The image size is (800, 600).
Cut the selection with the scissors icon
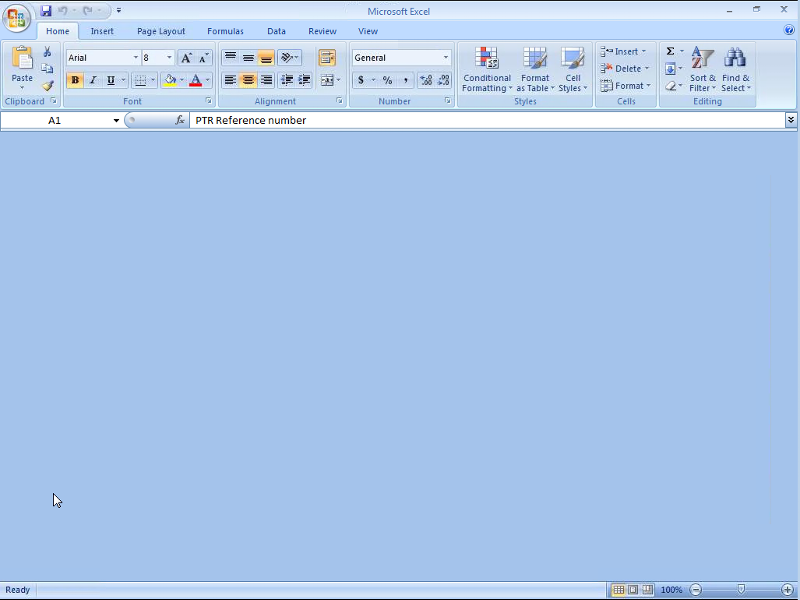click(47, 52)
